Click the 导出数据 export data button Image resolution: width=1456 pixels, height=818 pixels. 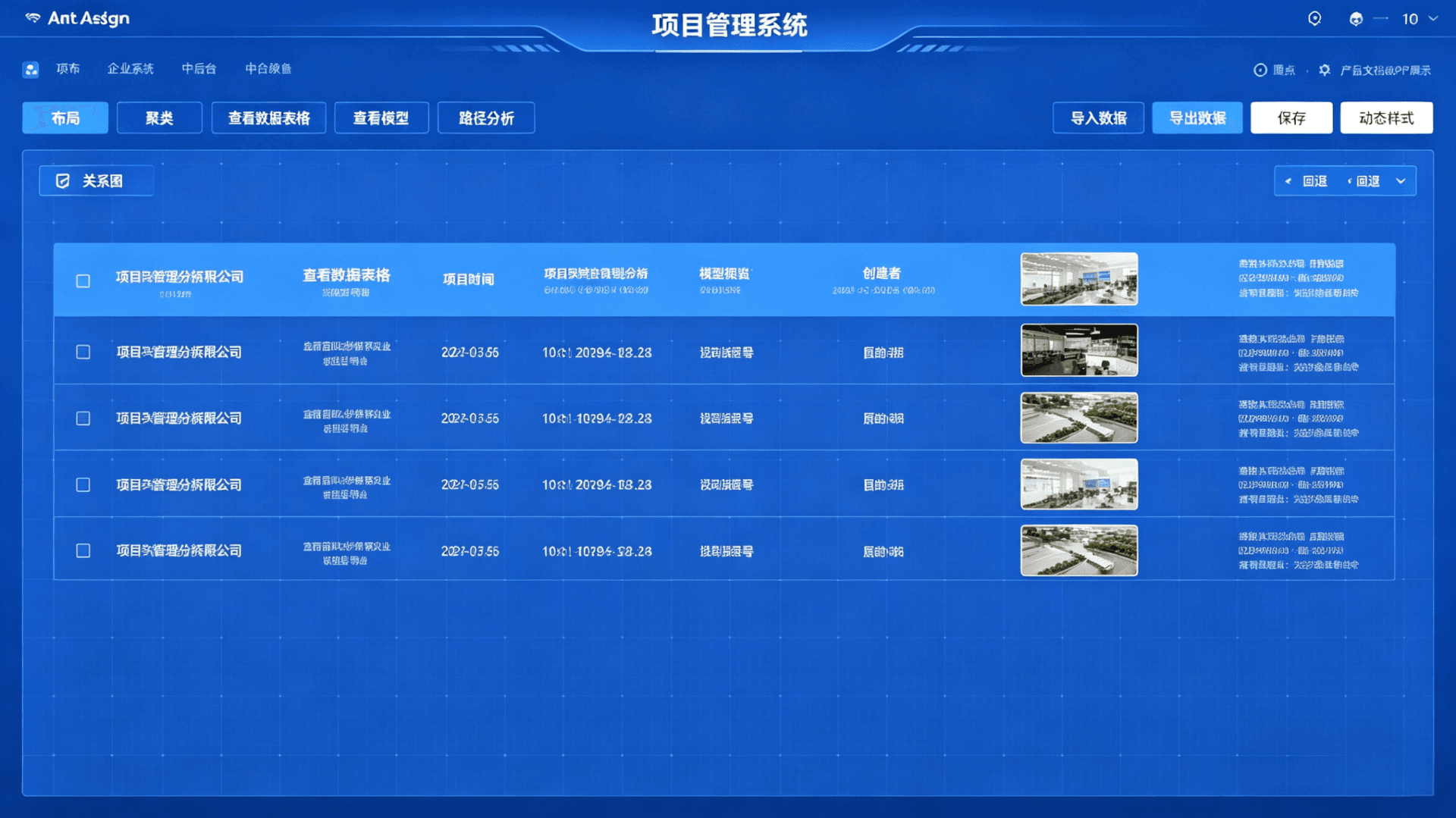(1197, 118)
